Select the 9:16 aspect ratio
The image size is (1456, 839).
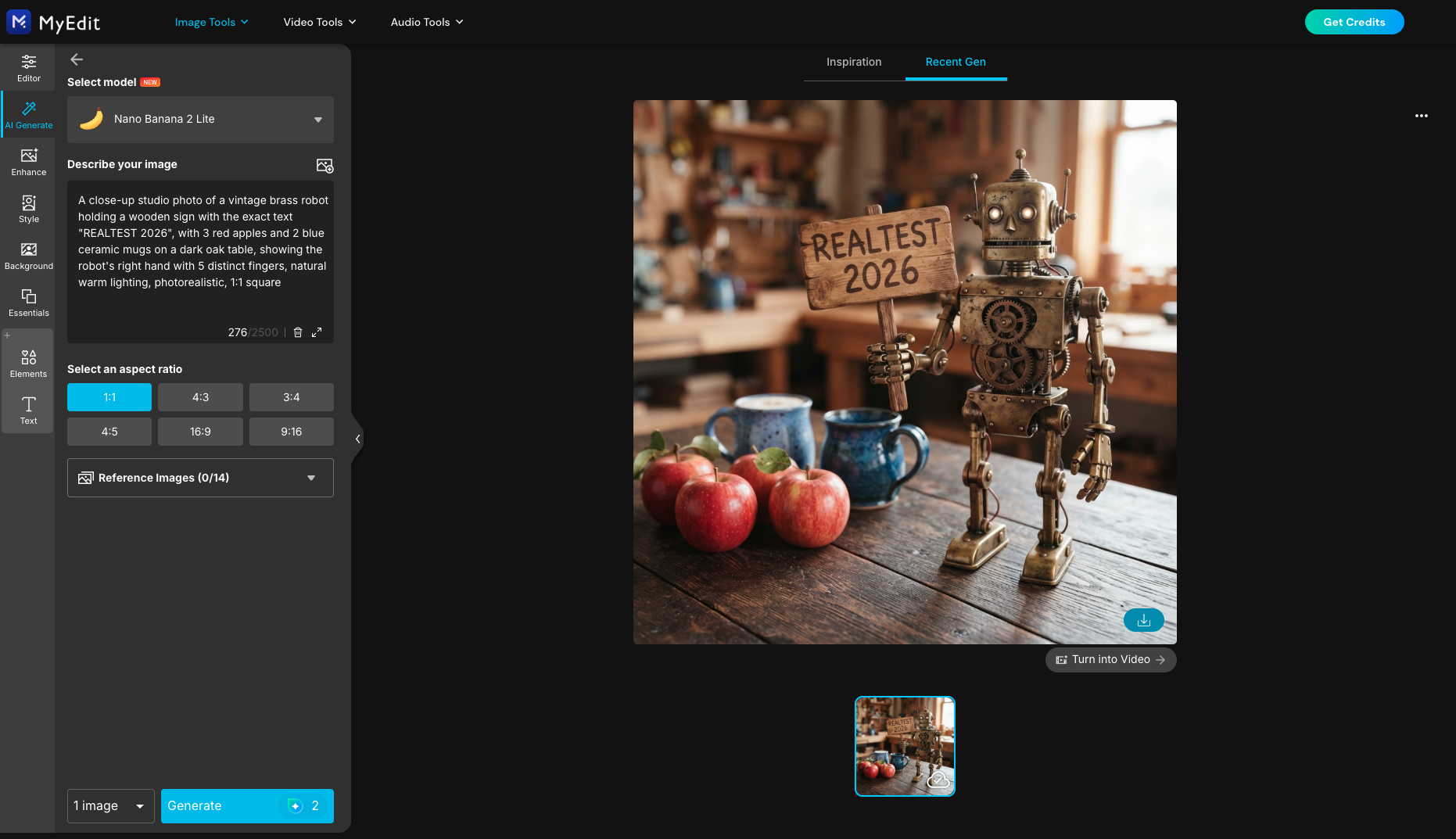tap(292, 432)
